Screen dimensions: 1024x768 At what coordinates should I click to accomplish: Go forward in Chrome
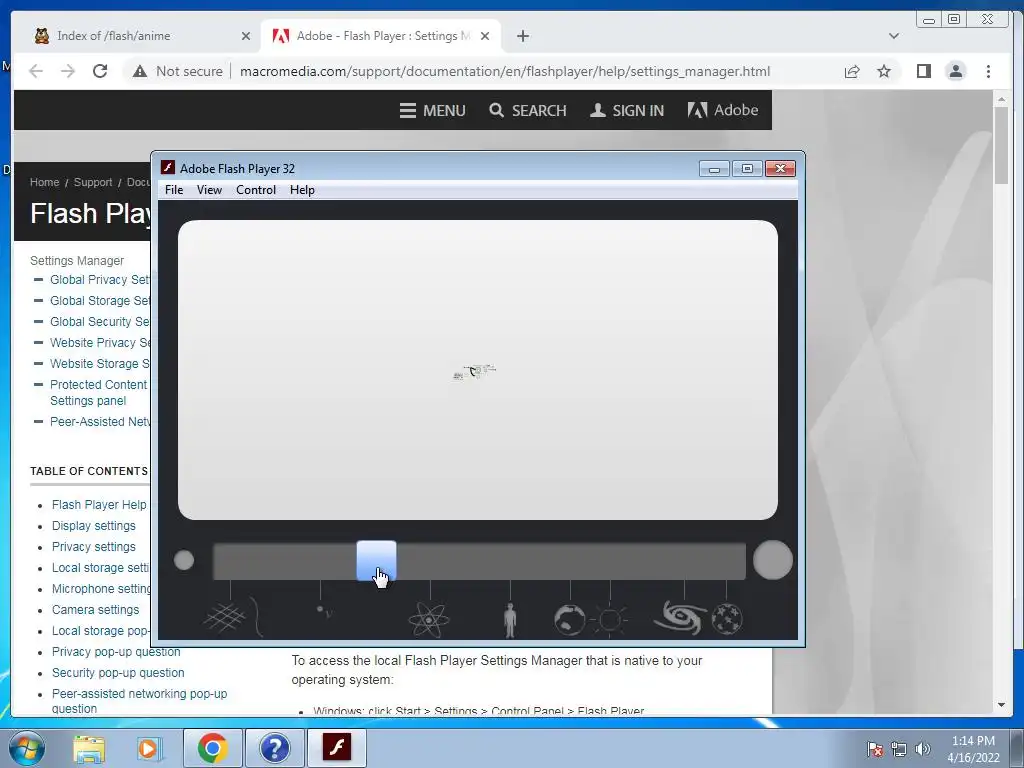[68, 71]
